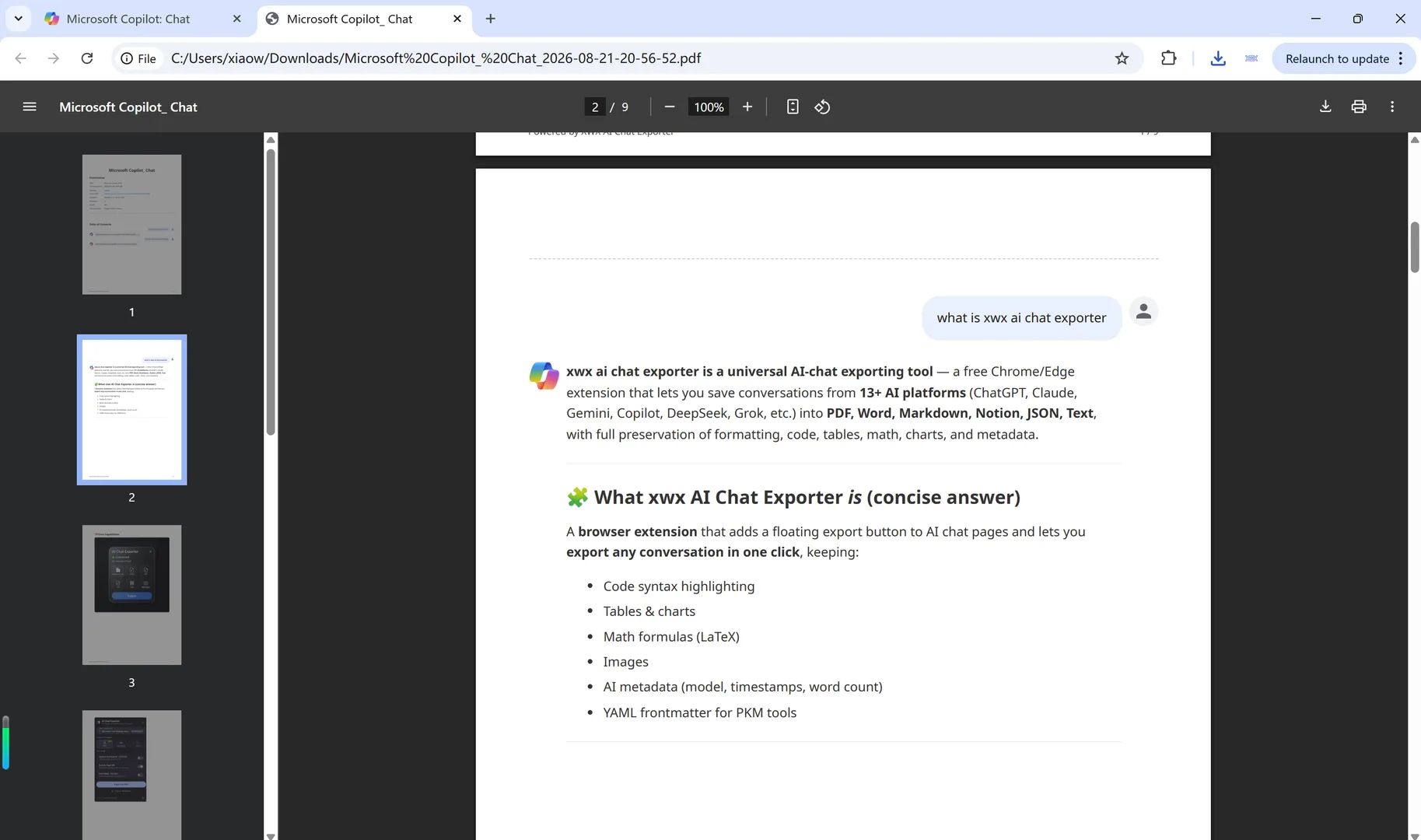Reload the current page
Viewport: 1421px width, 840px height.
coord(87,58)
